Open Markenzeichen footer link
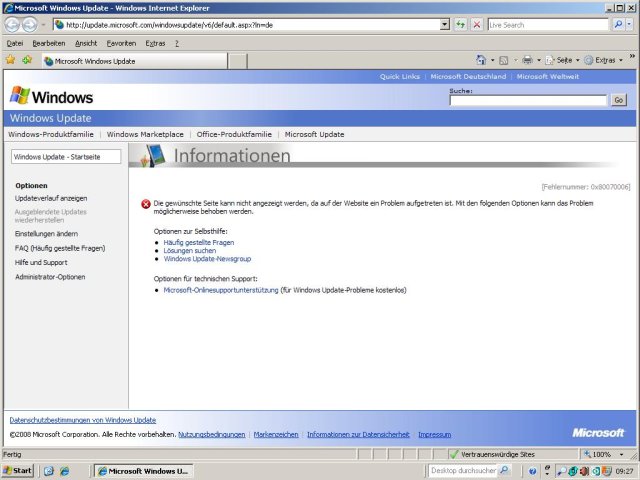 point(276,435)
